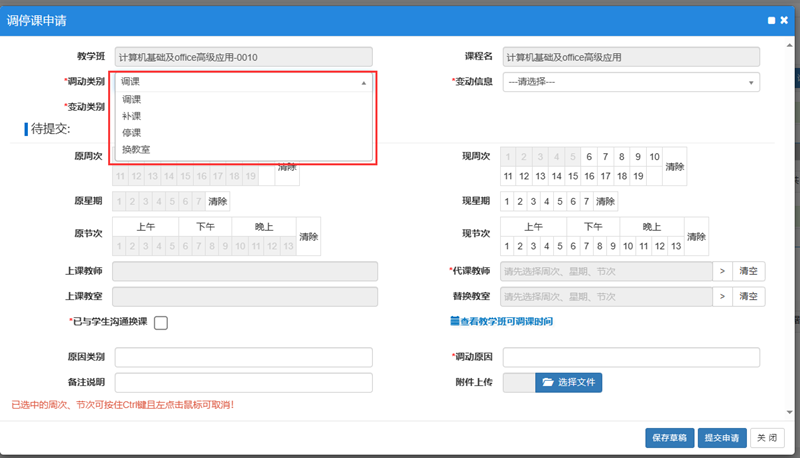Choose 停课 from the dropdown list
The height and width of the screenshot is (458, 800).
point(132,132)
